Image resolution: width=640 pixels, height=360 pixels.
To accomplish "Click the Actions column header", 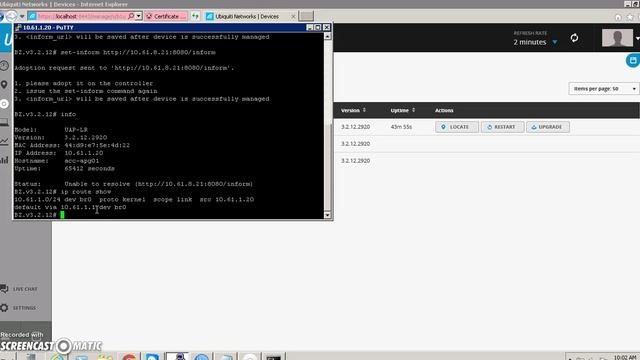I will pyautogui.click(x=444, y=110).
